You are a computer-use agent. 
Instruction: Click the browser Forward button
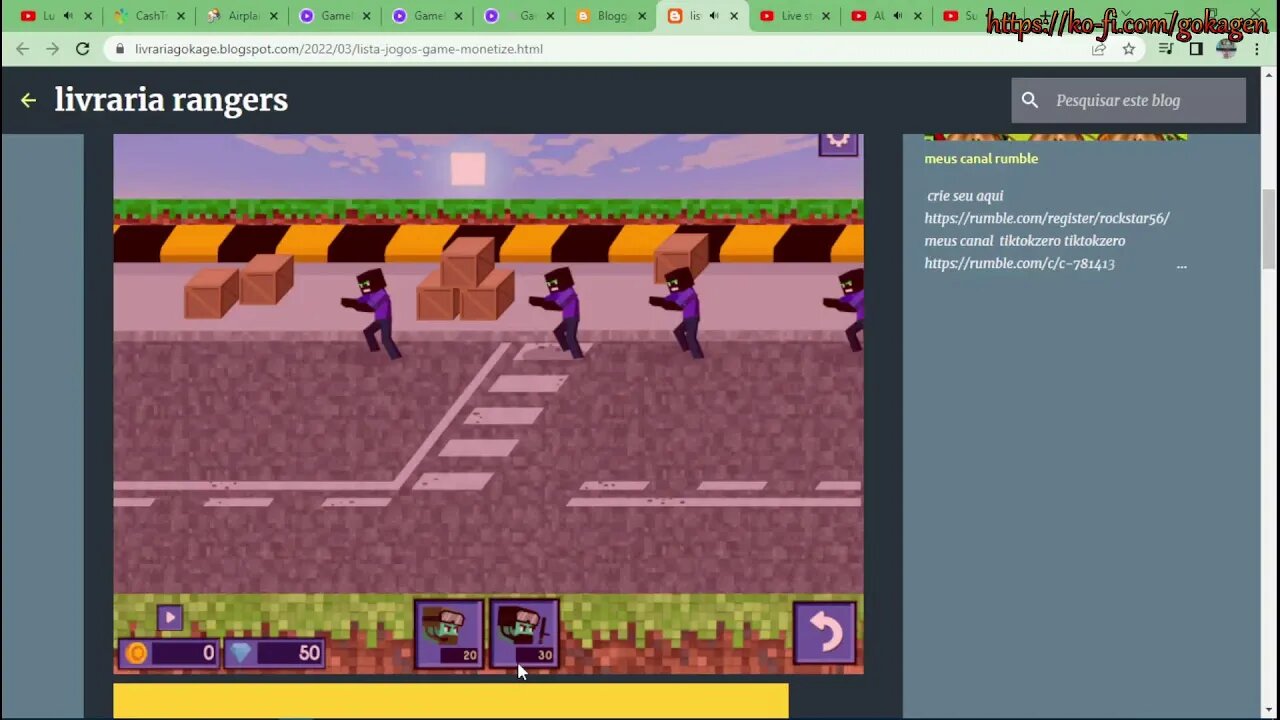click(x=52, y=49)
